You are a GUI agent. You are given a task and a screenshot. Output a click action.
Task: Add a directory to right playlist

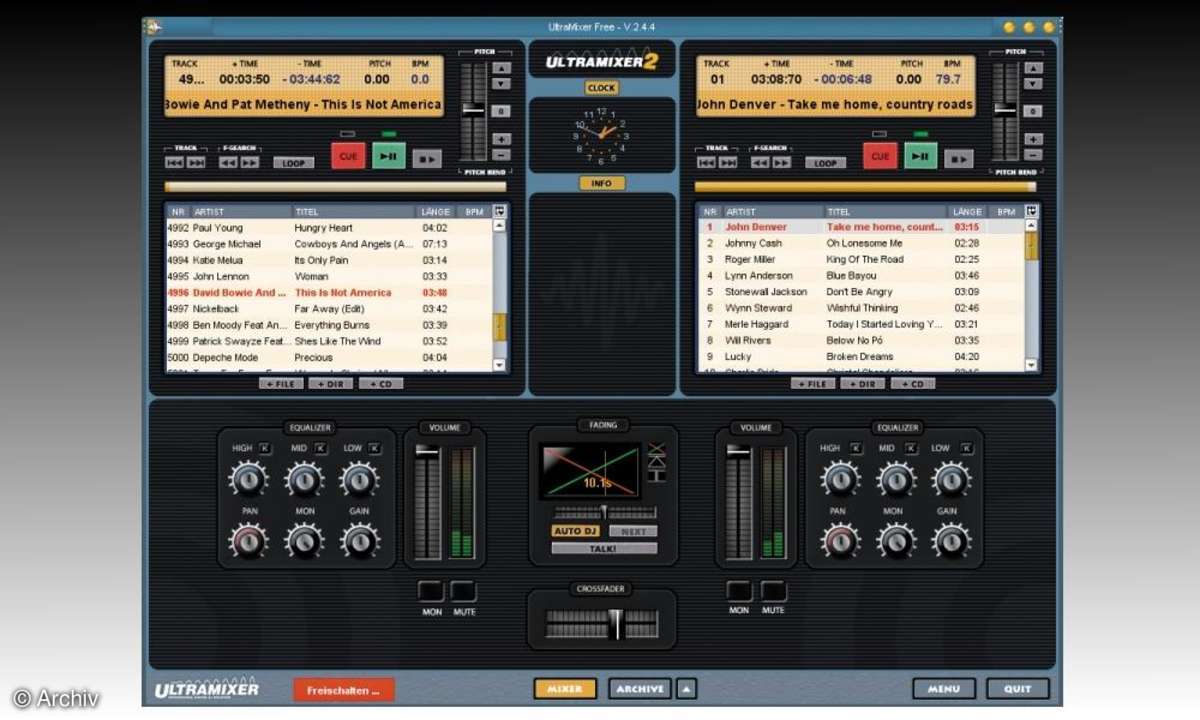tap(862, 384)
